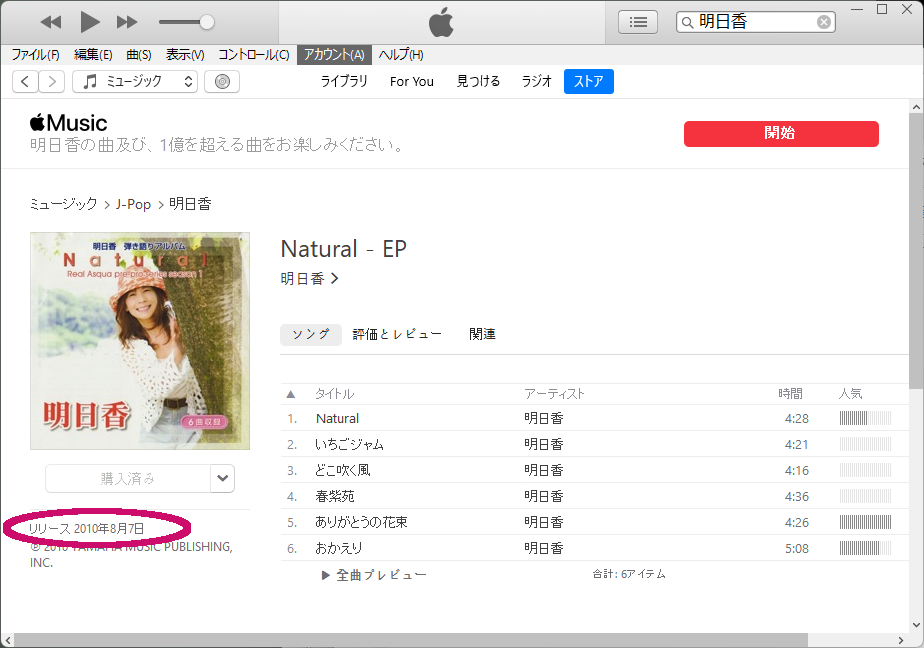924x648 pixels.
Task: Select the ソング tab
Action: point(311,334)
